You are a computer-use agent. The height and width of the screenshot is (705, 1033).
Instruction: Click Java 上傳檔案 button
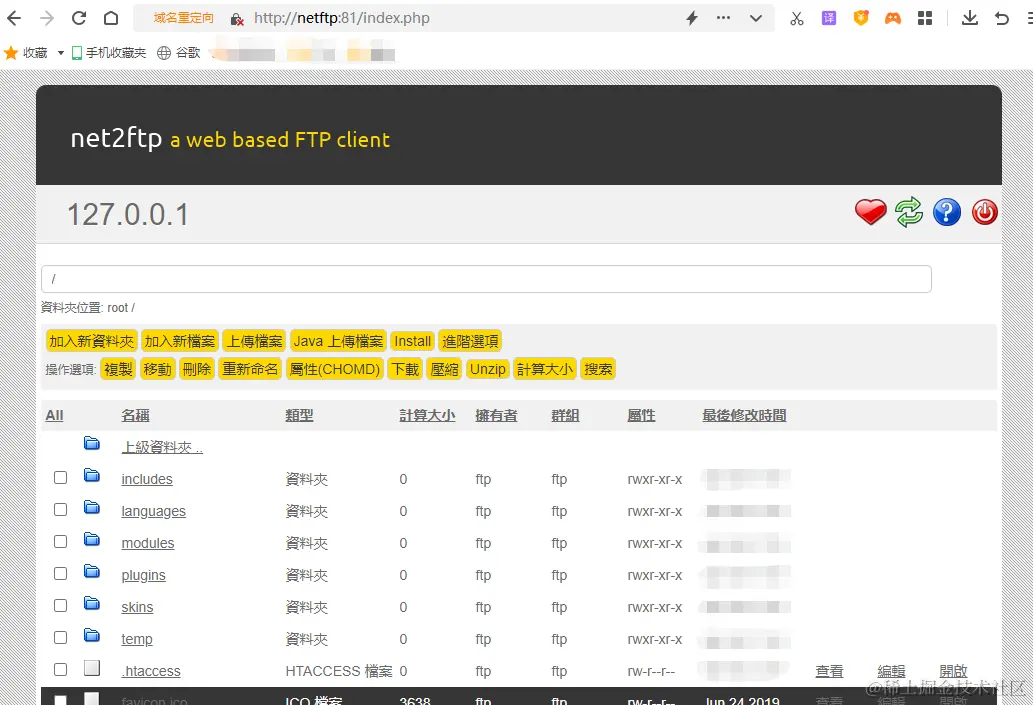point(338,341)
